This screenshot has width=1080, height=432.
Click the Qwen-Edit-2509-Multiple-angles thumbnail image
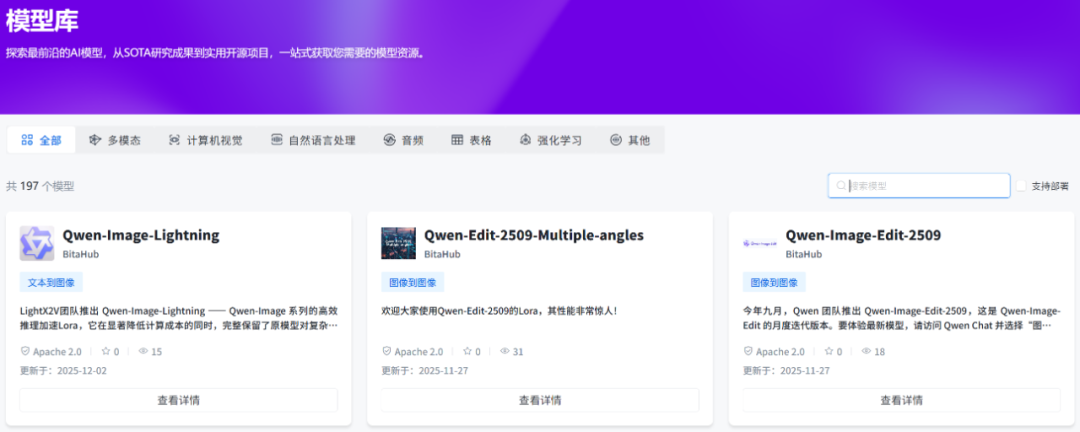[x=398, y=243]
